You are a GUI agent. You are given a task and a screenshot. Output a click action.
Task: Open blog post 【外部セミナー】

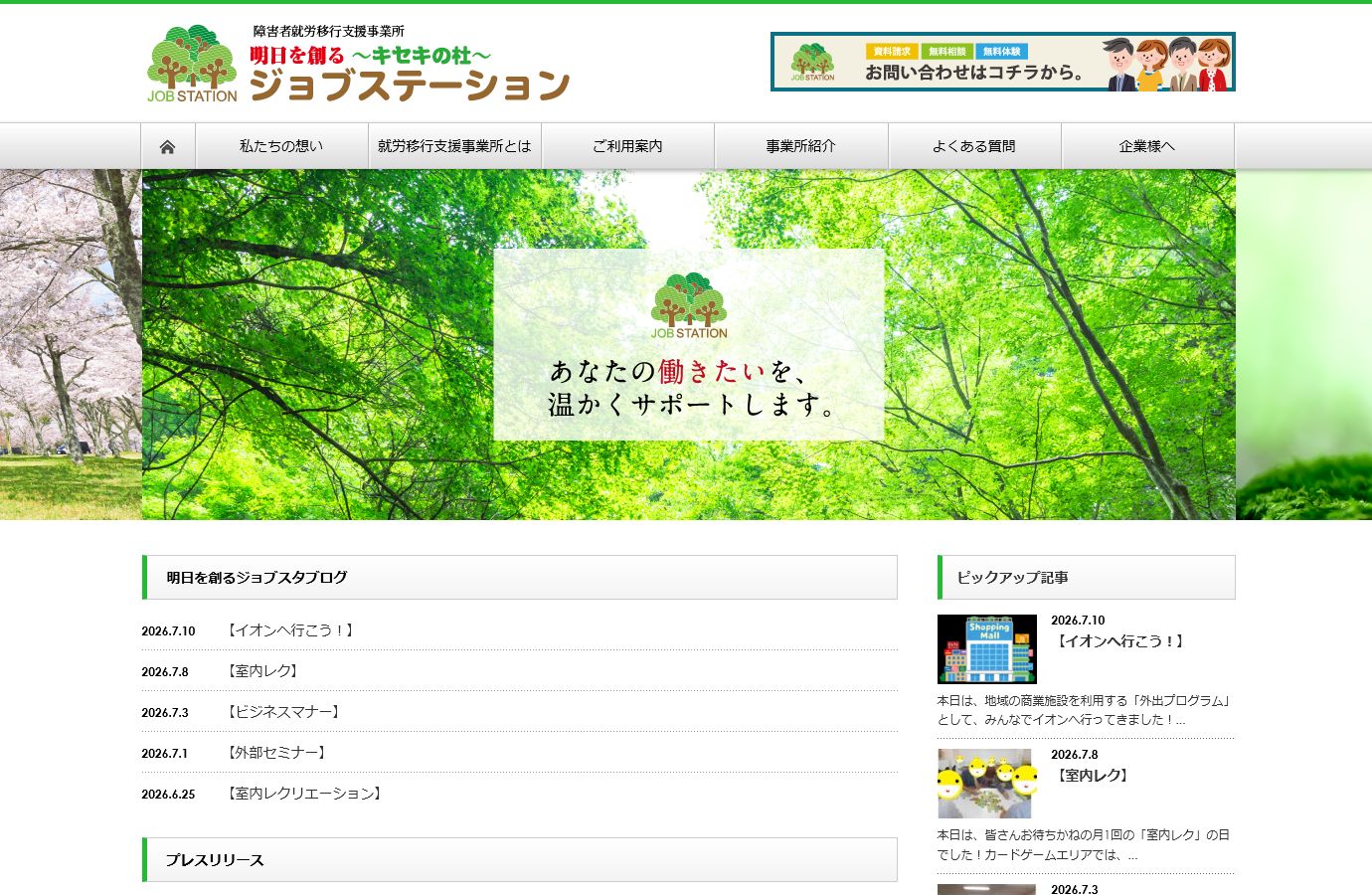click(277, 753)
